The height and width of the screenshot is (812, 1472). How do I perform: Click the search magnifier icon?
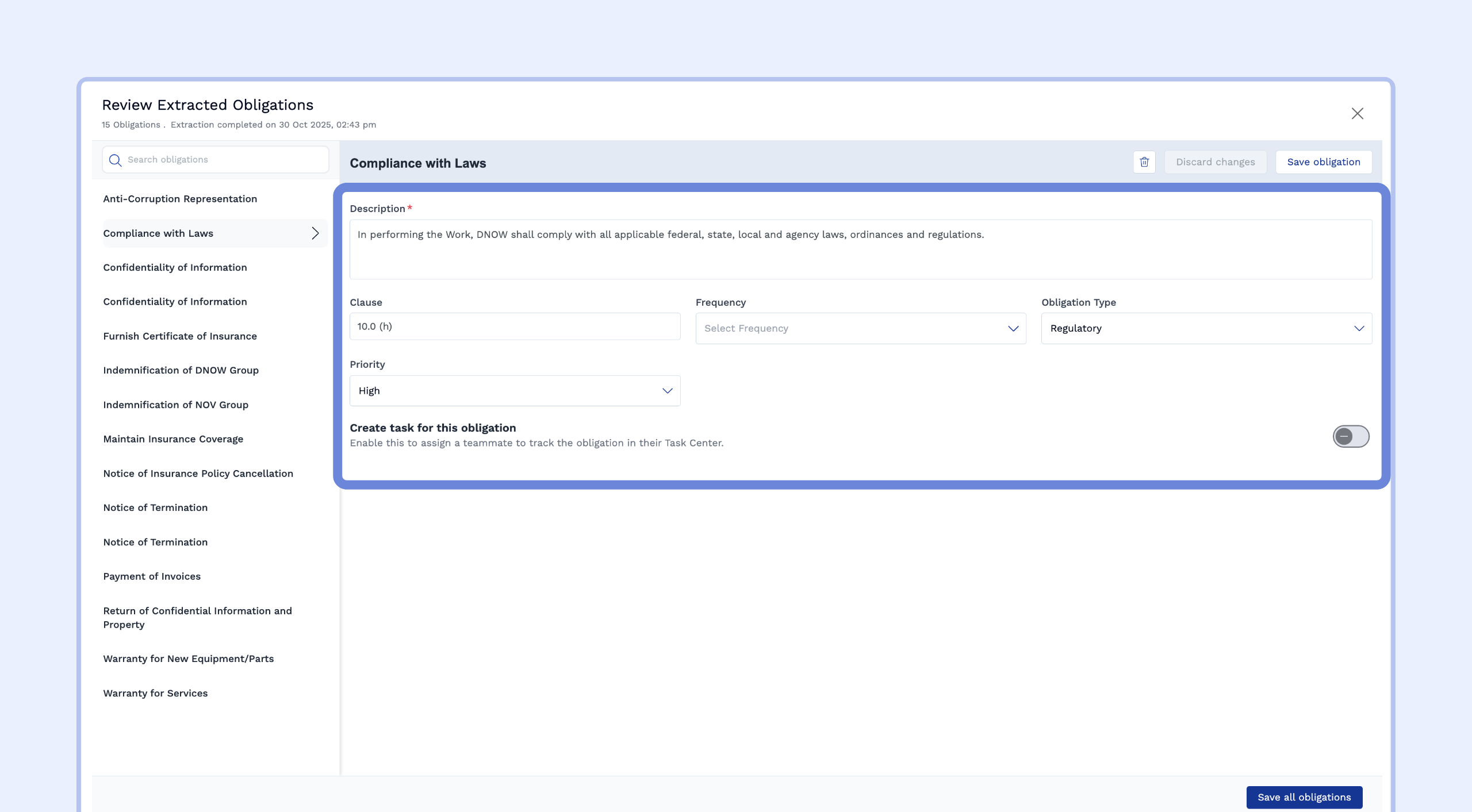(115, 160)
